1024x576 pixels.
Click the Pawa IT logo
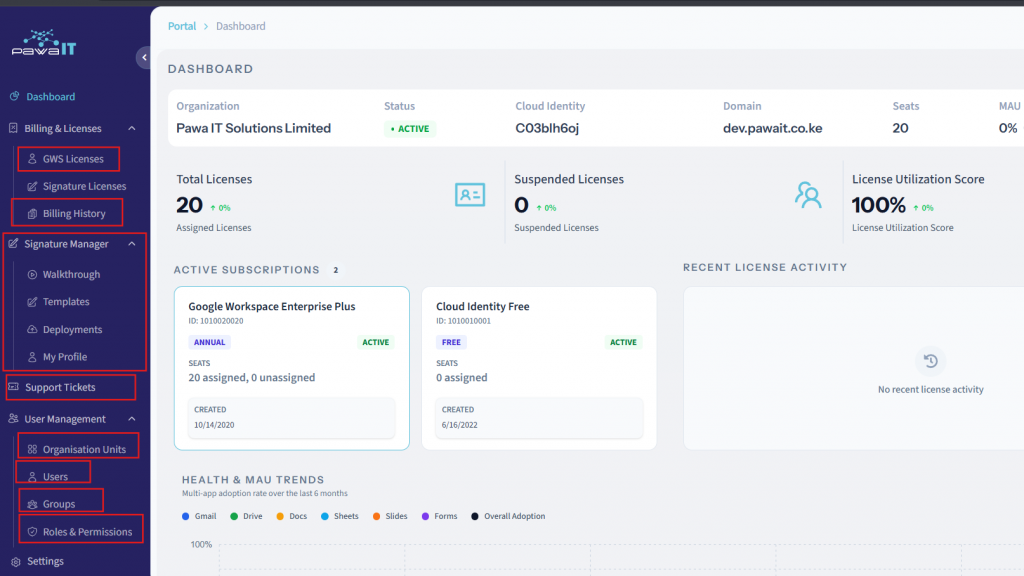point(44,43)
